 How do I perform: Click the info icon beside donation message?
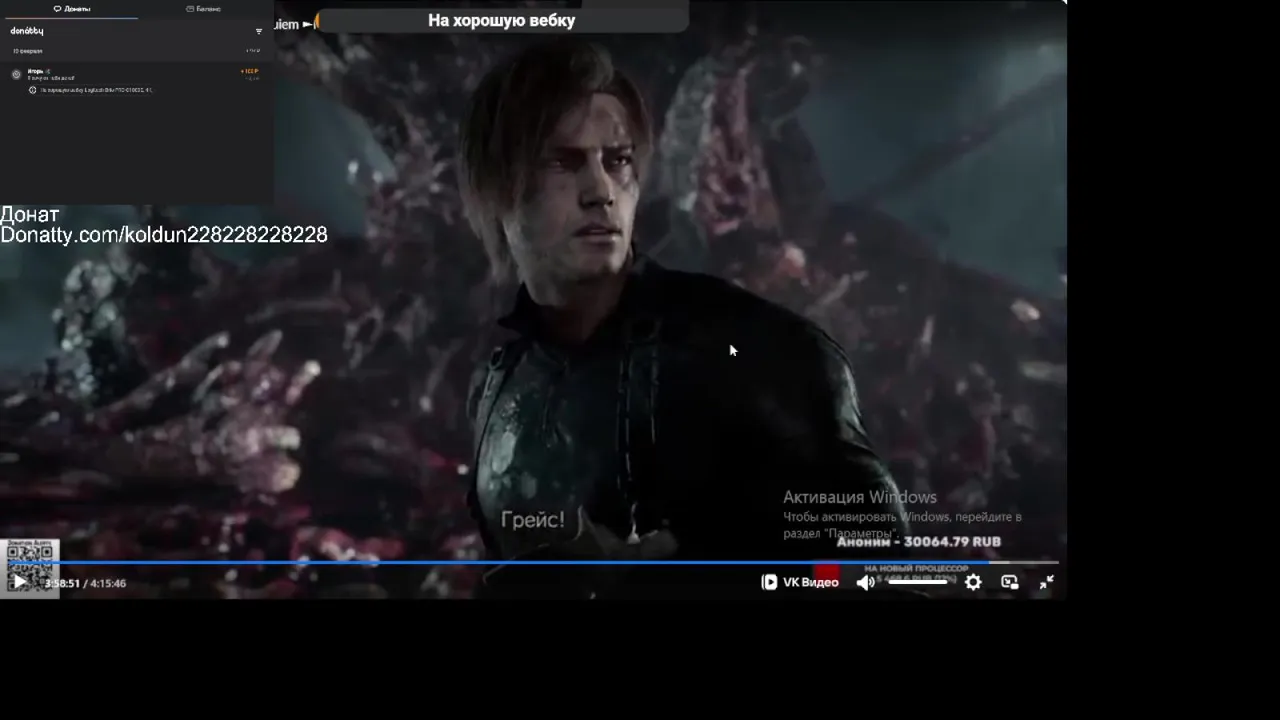(x=32, y=90)
